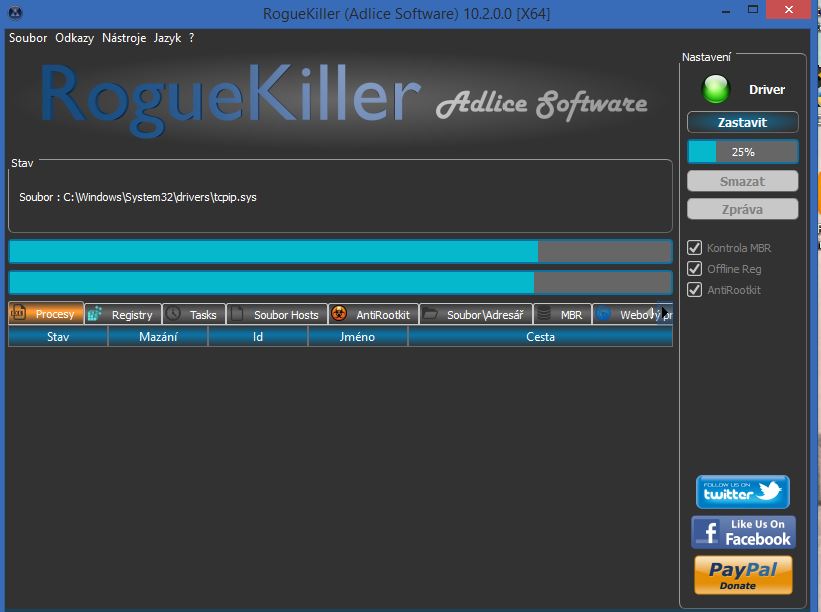
Task: Toggle the Offline Reg checkbox
Action: [x=694, y=269]
